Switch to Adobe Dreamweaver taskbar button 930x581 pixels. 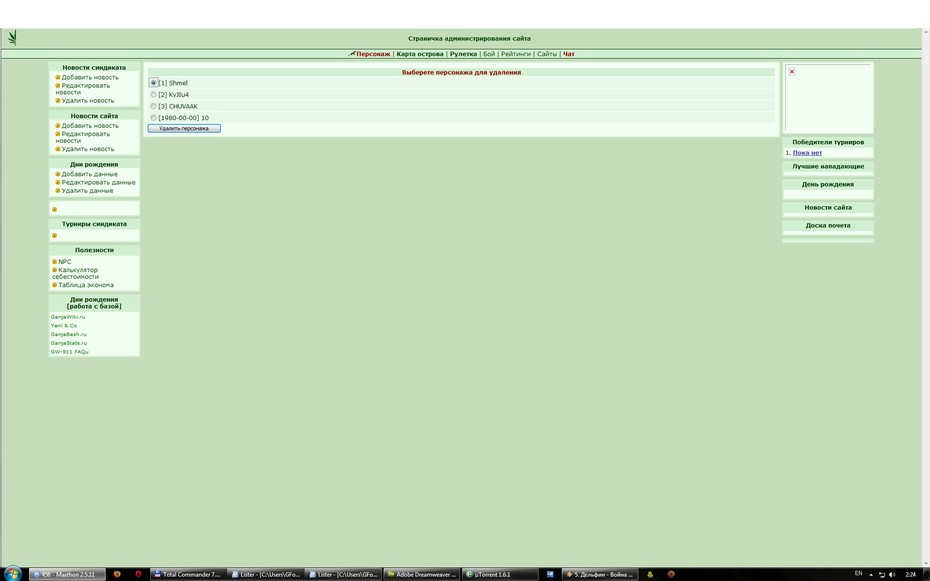(x=422, y=574)
